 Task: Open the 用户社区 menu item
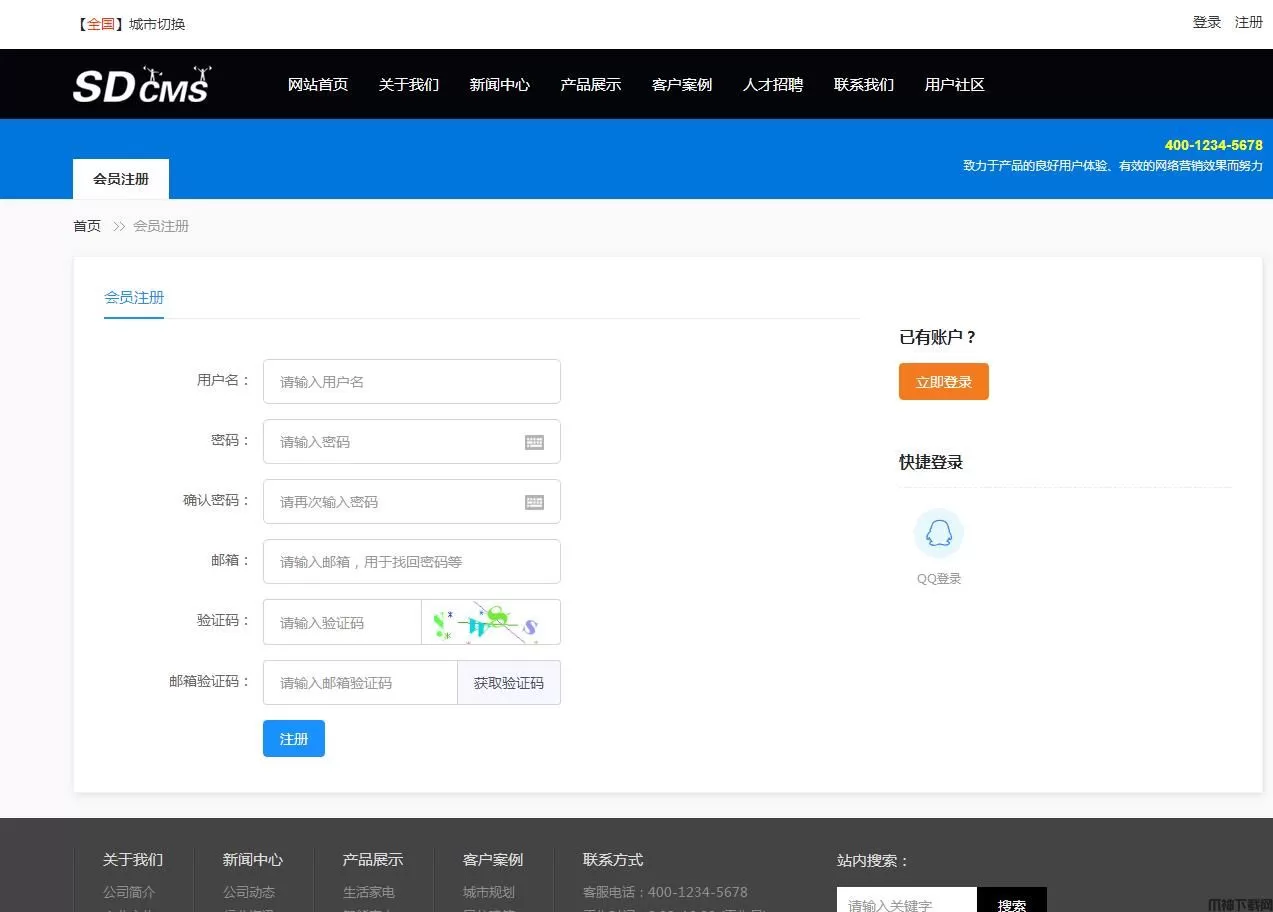pos(955,85)
